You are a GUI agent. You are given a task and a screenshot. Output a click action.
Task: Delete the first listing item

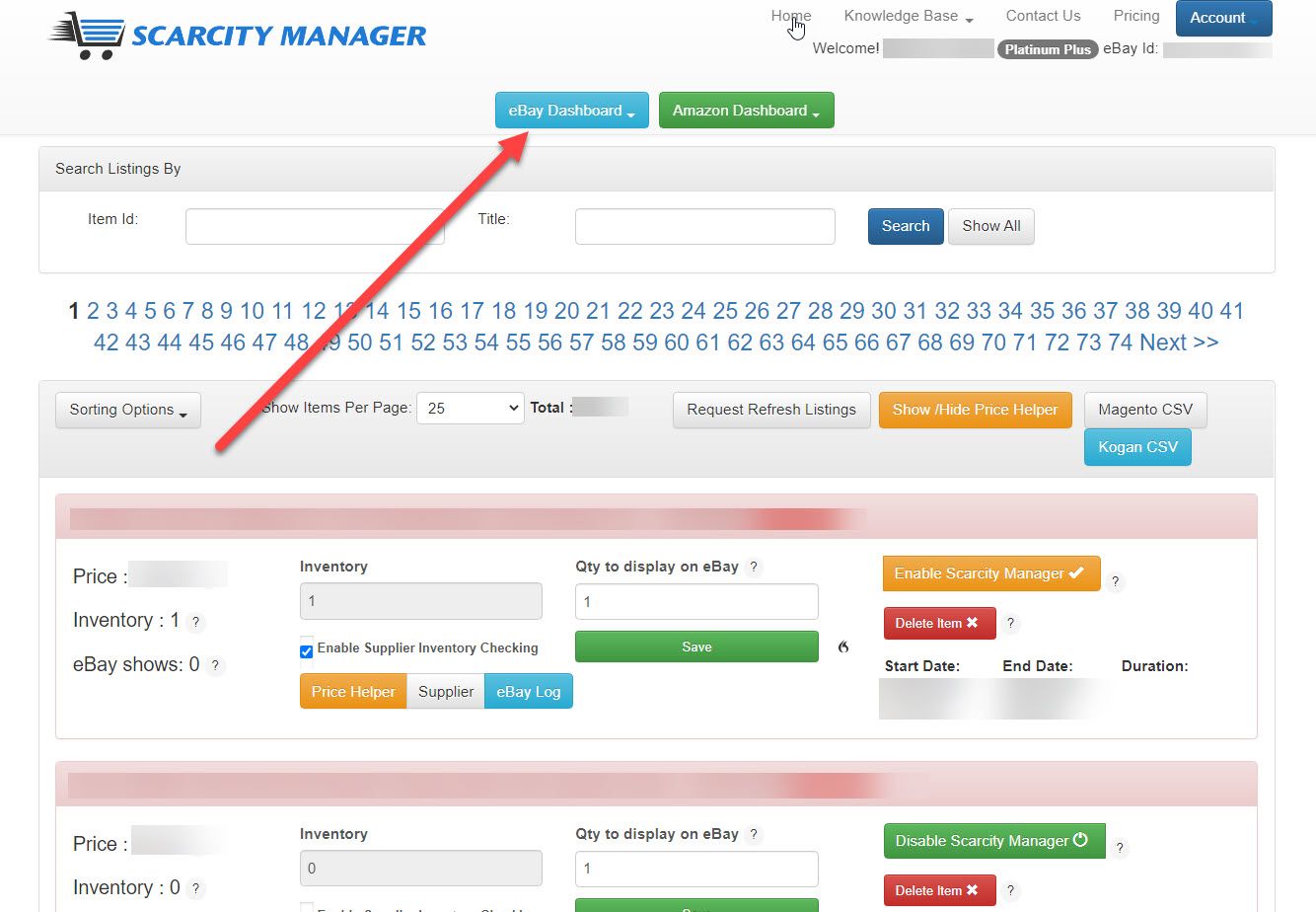[939, 623]
